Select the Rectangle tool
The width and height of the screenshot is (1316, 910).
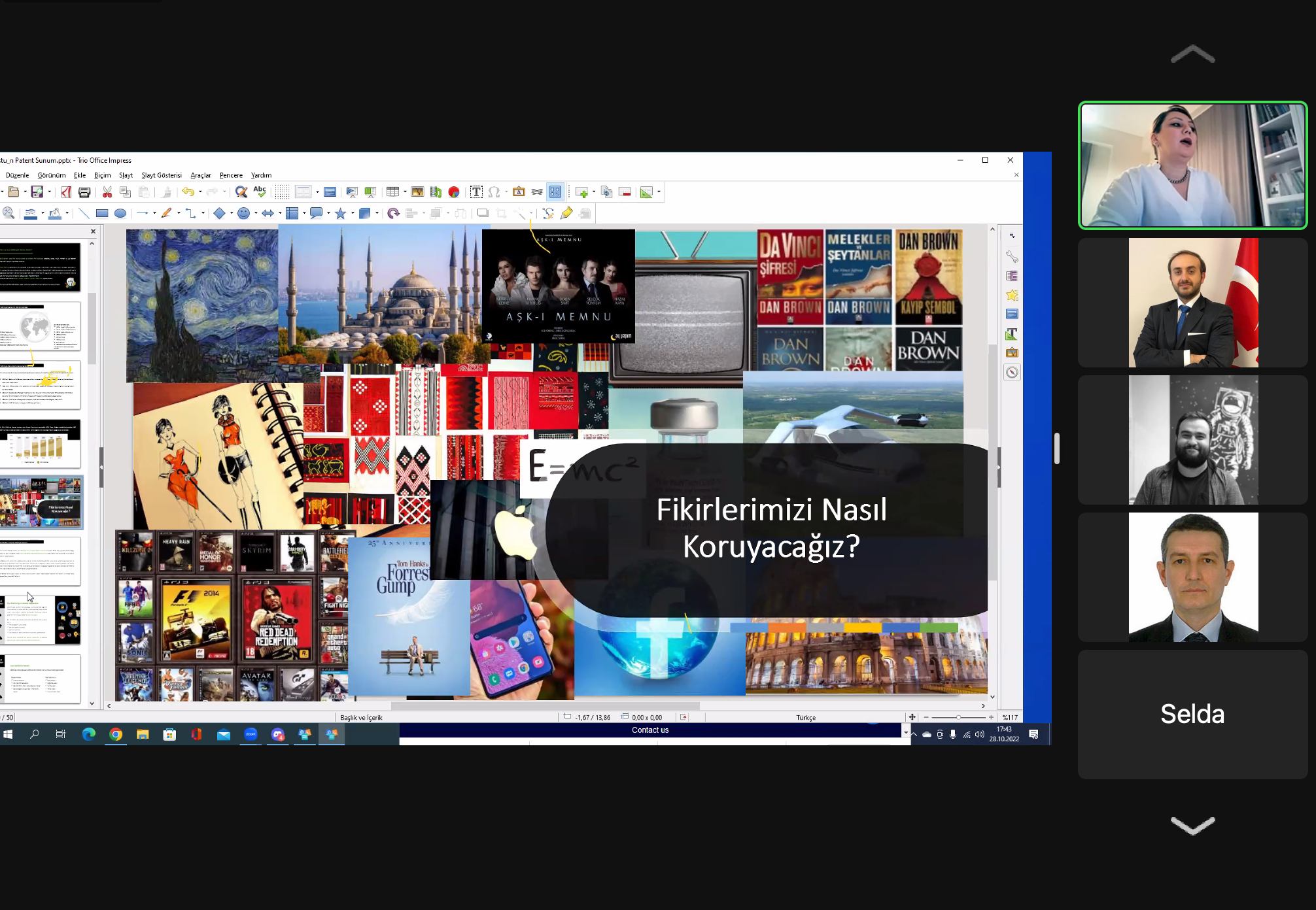(x=102, y=213)
